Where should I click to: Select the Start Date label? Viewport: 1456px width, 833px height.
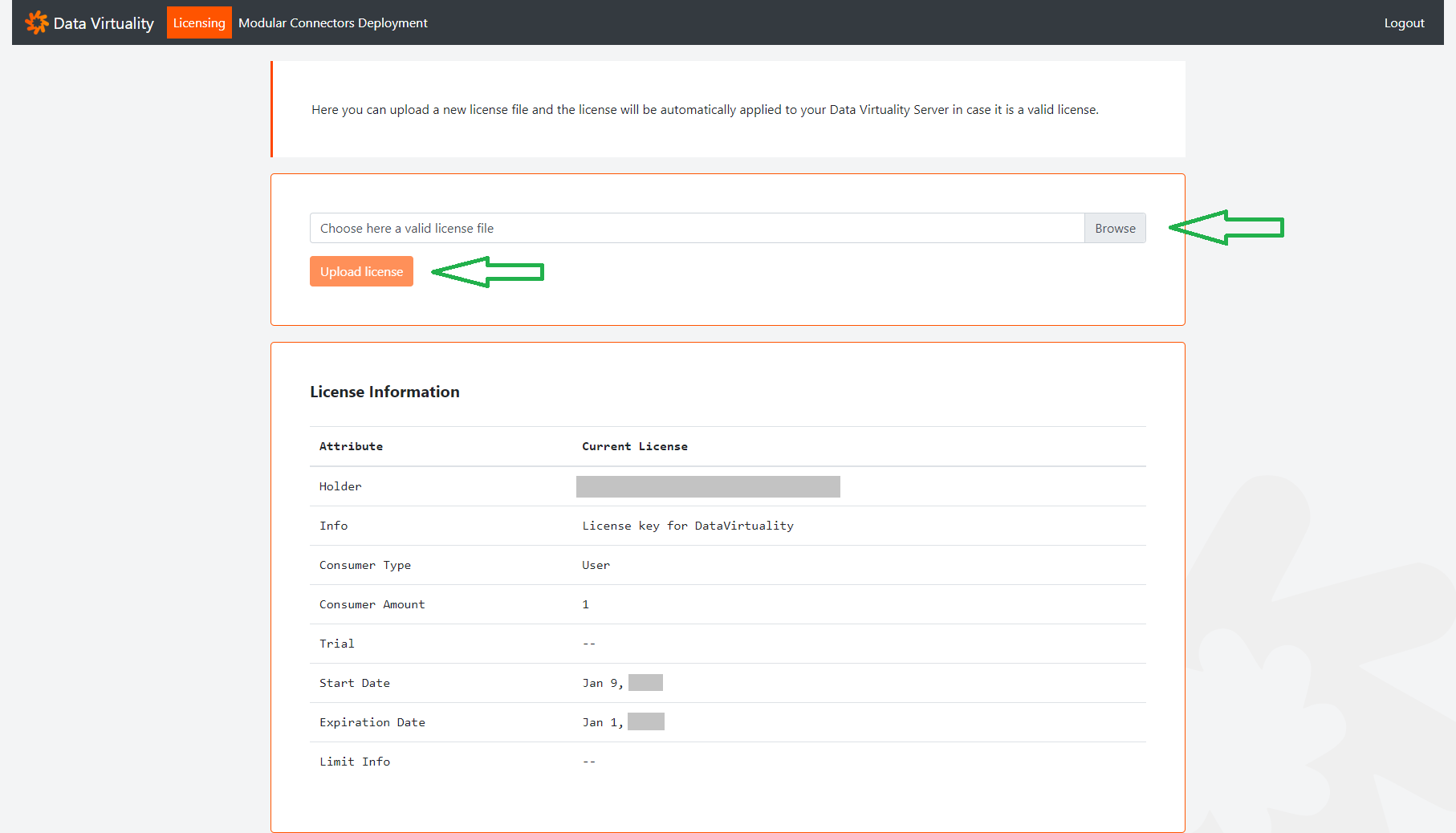355,683
